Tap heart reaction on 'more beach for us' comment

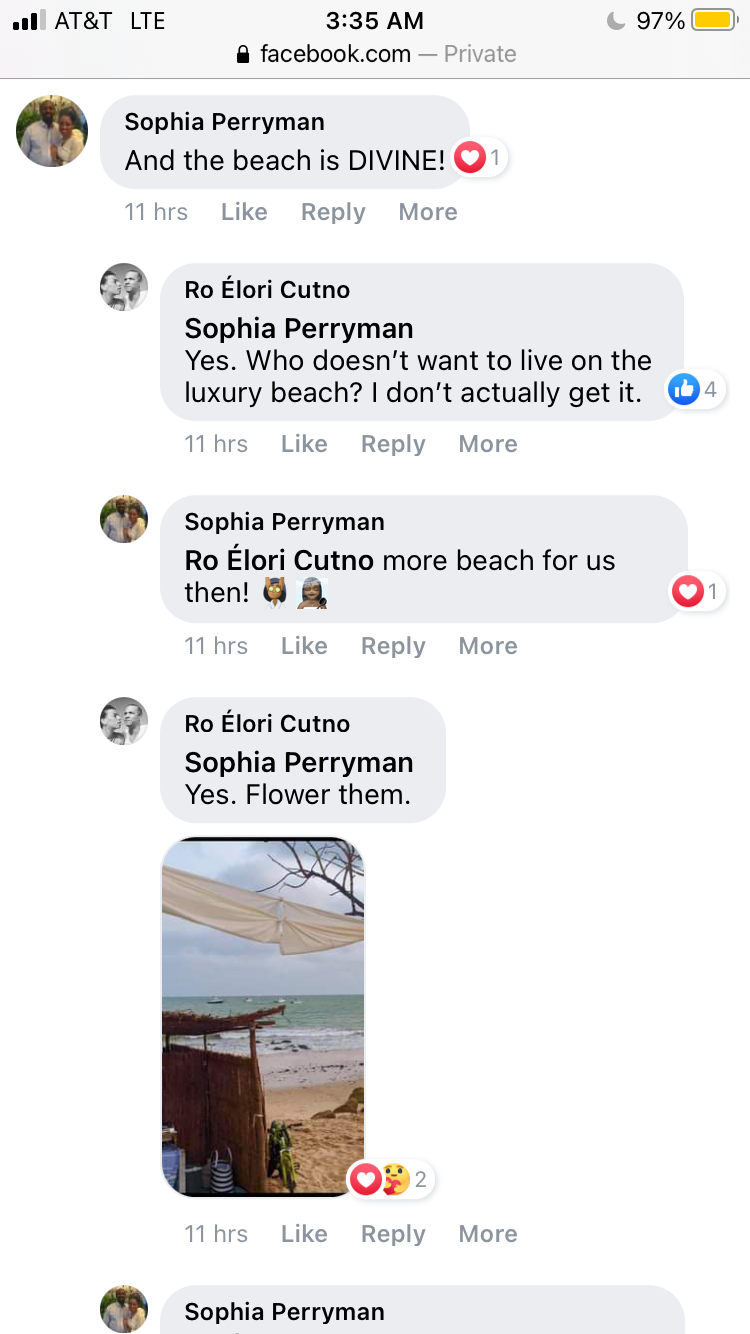697,592
